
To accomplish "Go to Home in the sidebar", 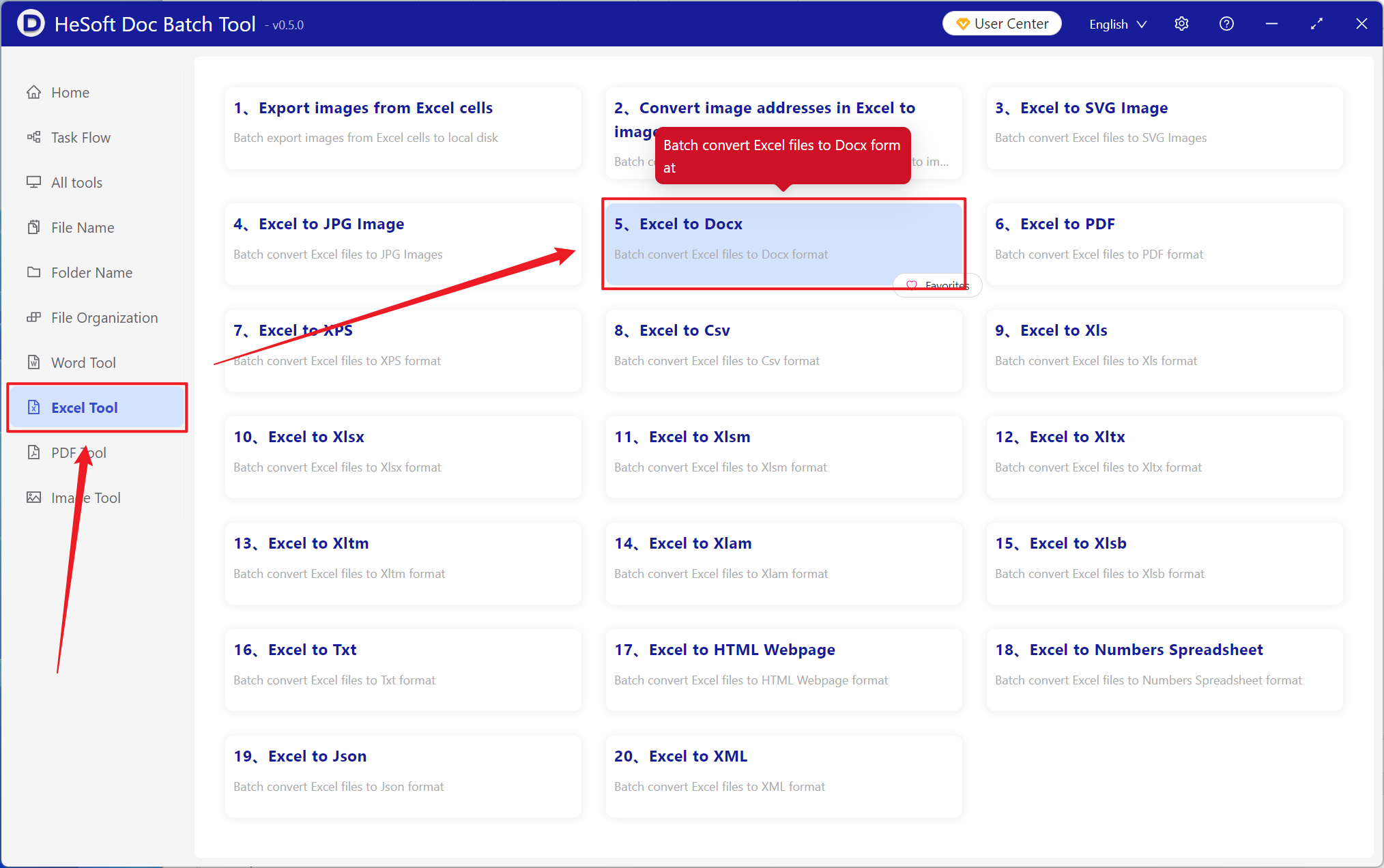I will pos(96,92).
